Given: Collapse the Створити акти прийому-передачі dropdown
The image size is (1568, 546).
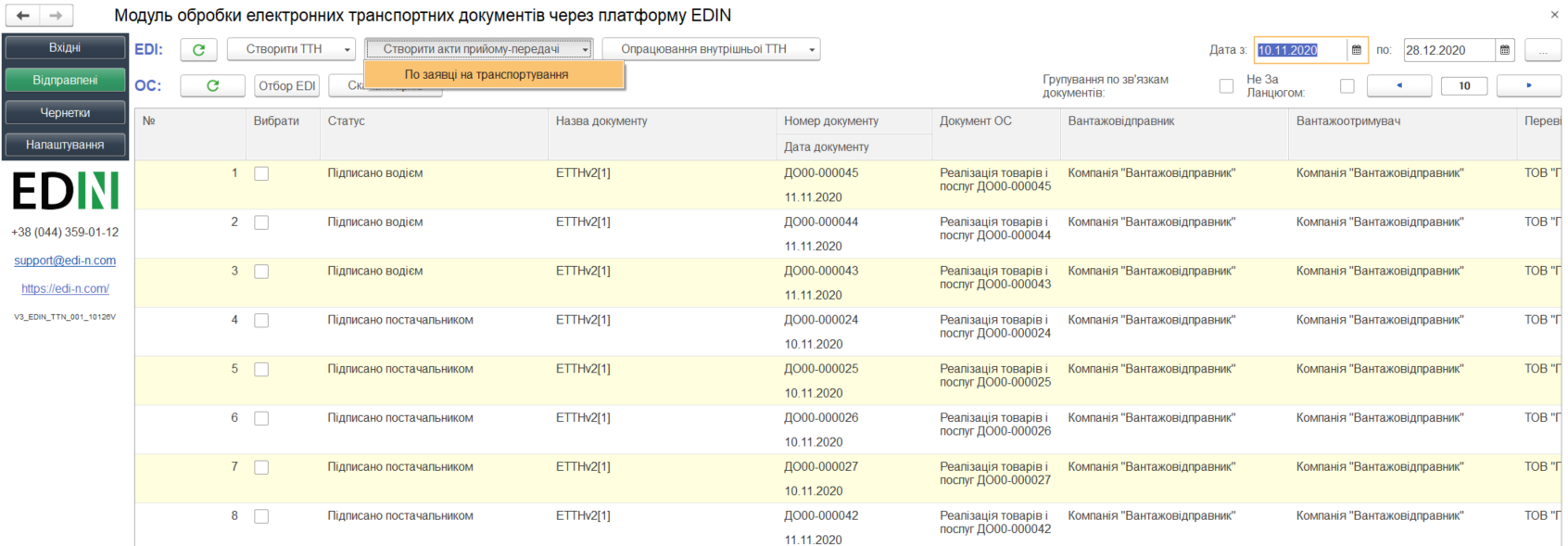Looking at the screenshot, I should pyautogui.click(x=478, y=49).
